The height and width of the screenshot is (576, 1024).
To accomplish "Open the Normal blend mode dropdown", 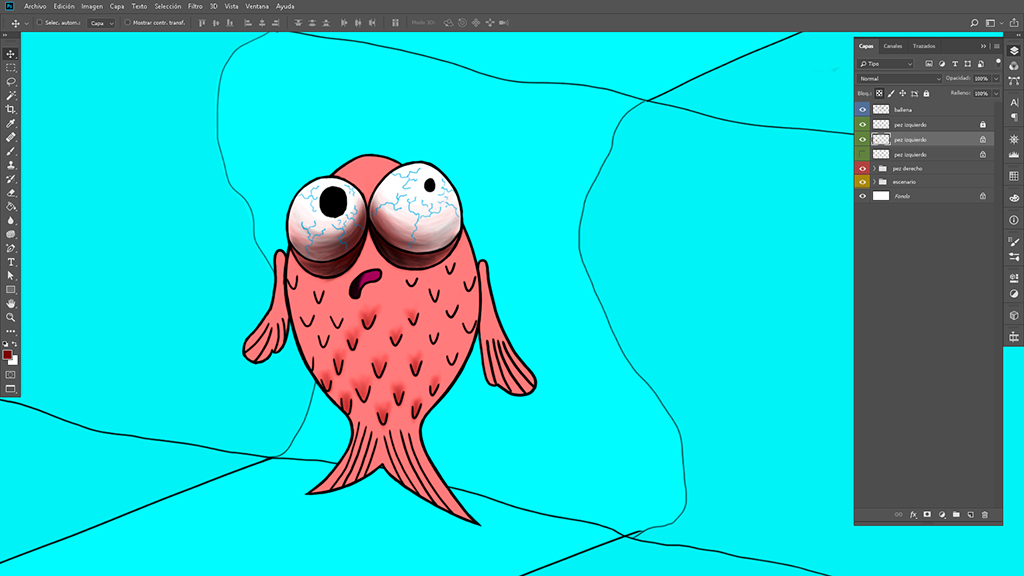I will pyautogui.click(x=899, y=78).
